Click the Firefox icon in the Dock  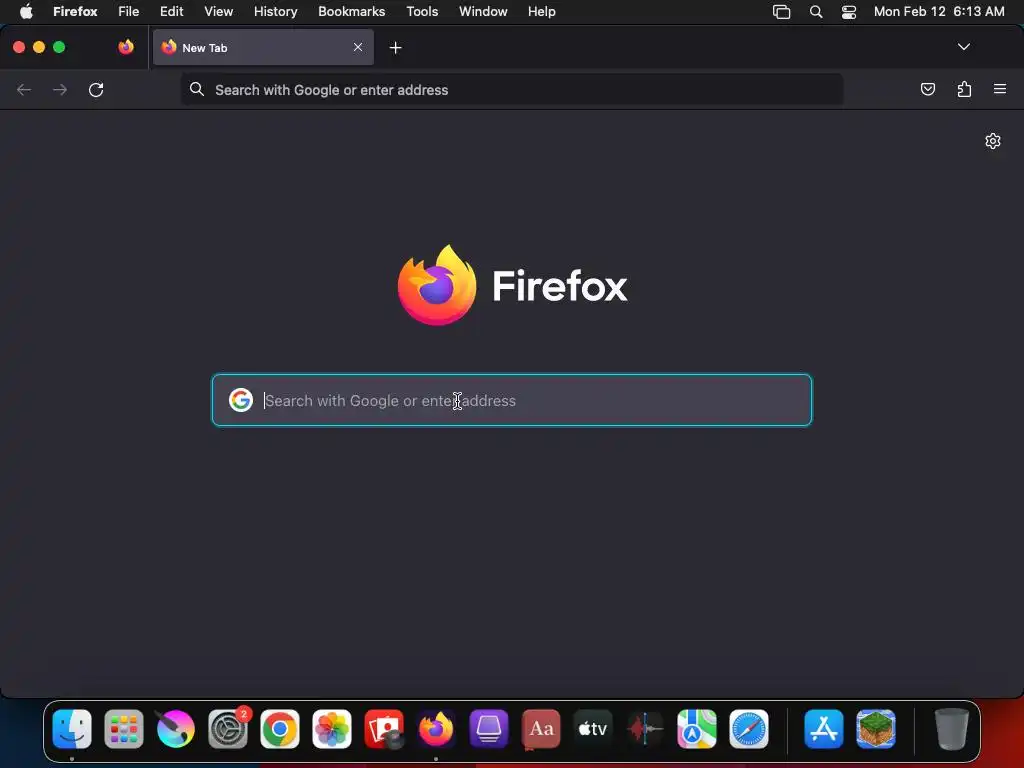(436, 729)
